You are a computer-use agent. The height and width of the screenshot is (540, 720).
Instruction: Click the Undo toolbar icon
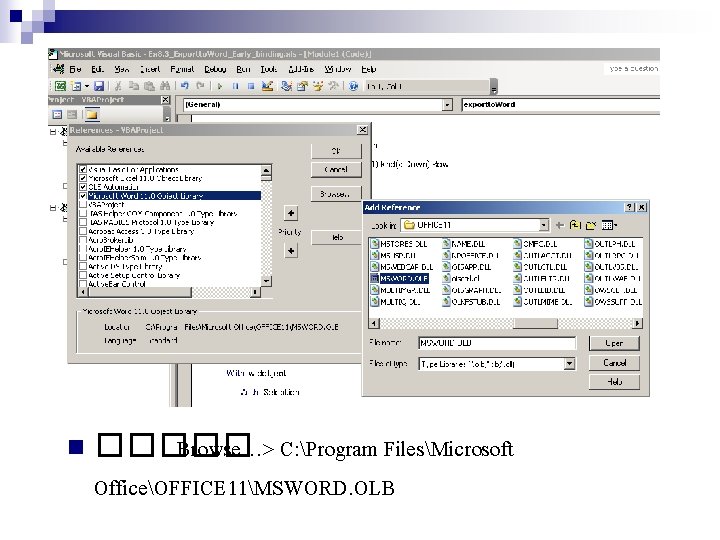pos(185,86)
